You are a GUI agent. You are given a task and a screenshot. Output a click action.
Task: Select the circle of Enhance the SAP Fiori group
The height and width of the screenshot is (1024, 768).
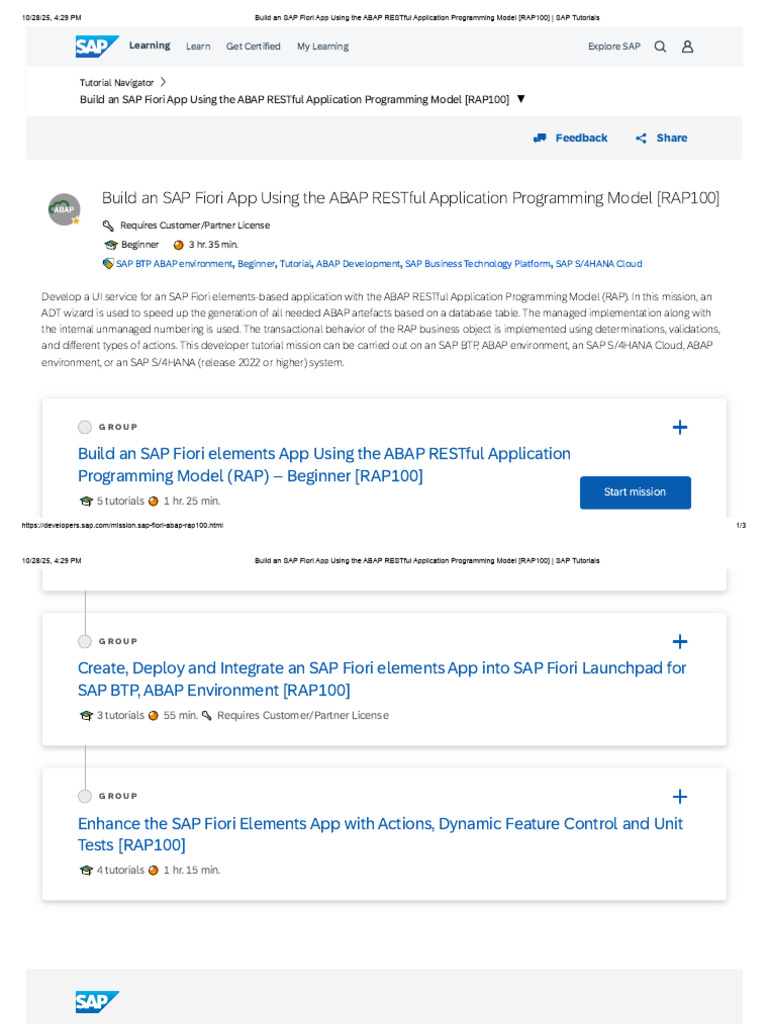pos(85,796)
